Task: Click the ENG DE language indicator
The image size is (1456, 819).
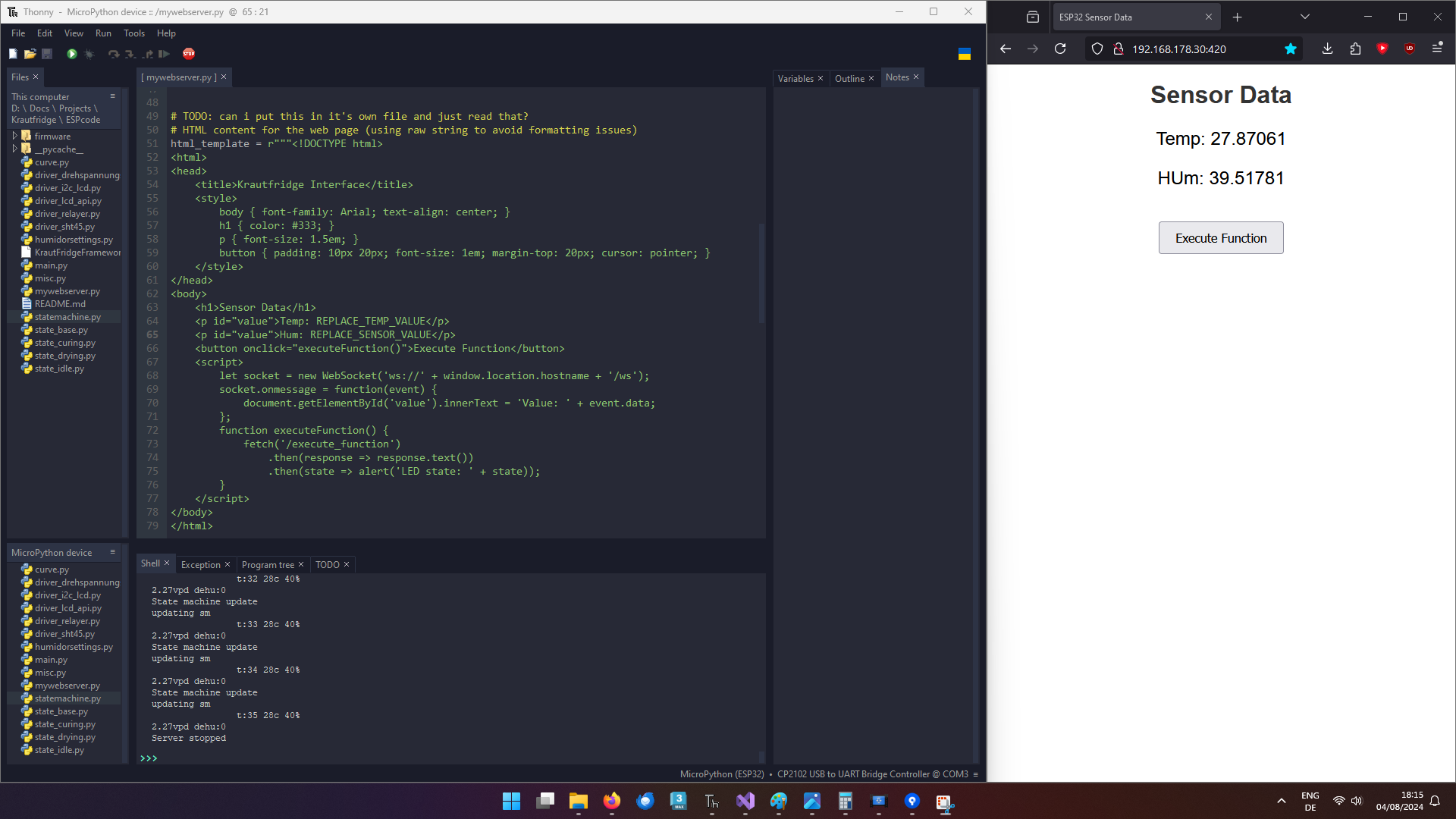Action: [1310, 802]
